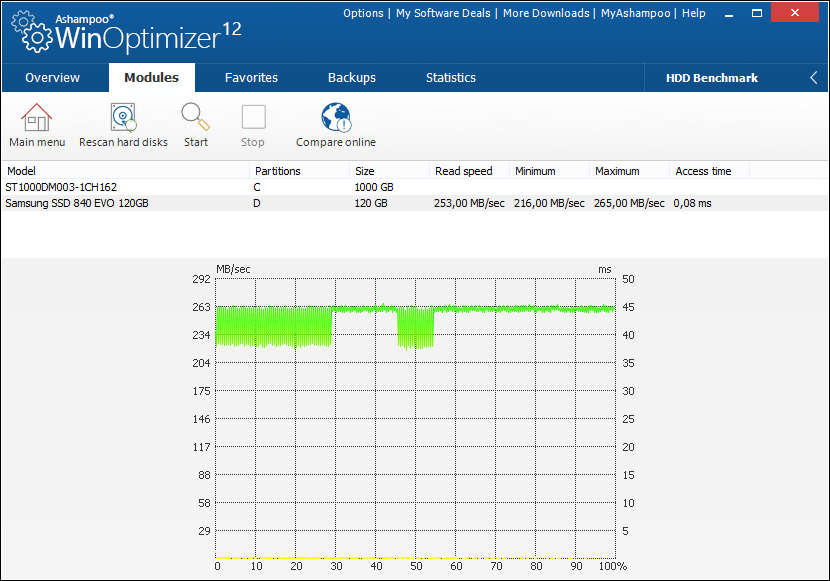
Task: Rescan hard disks using the disk icon
Action: point(123,117)
